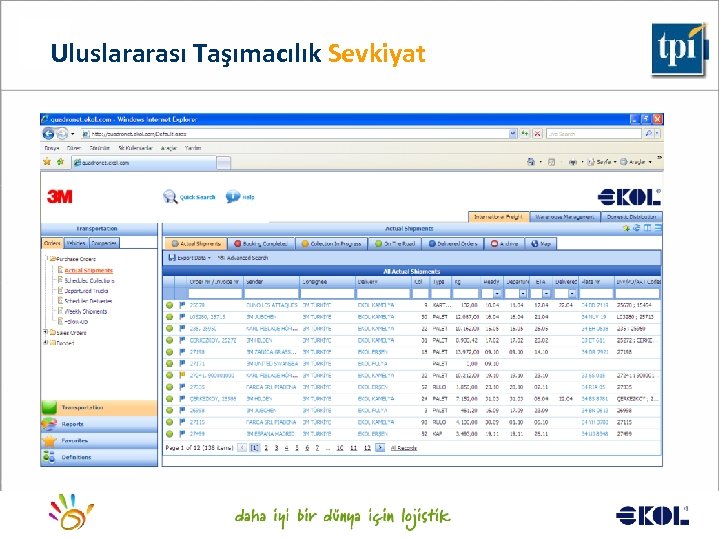Toggle column layout icon in Actual Shipments header
The width and height of the screenshot is (720, 540).
647,228
